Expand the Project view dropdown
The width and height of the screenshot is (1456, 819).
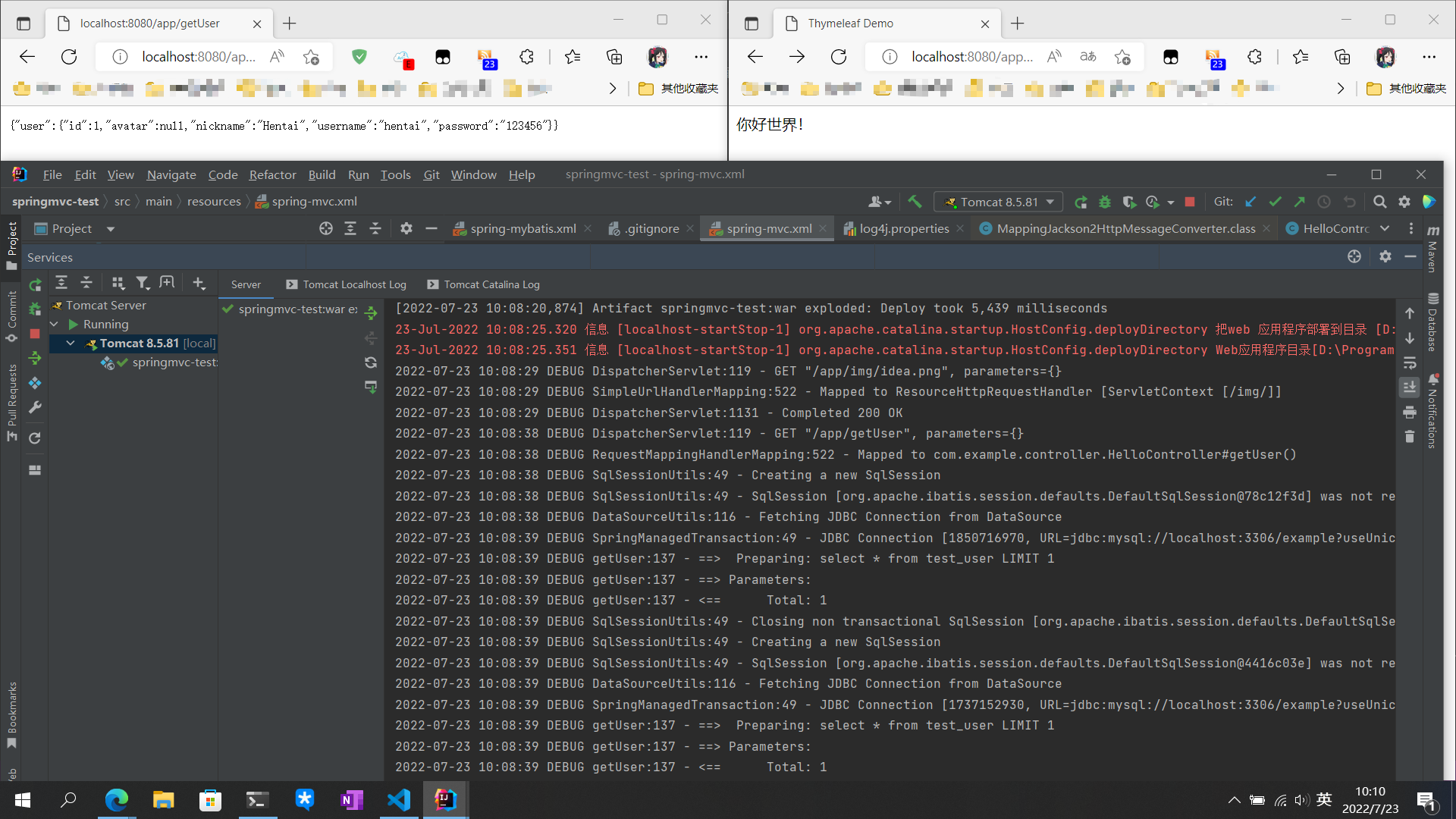[110, 229]
